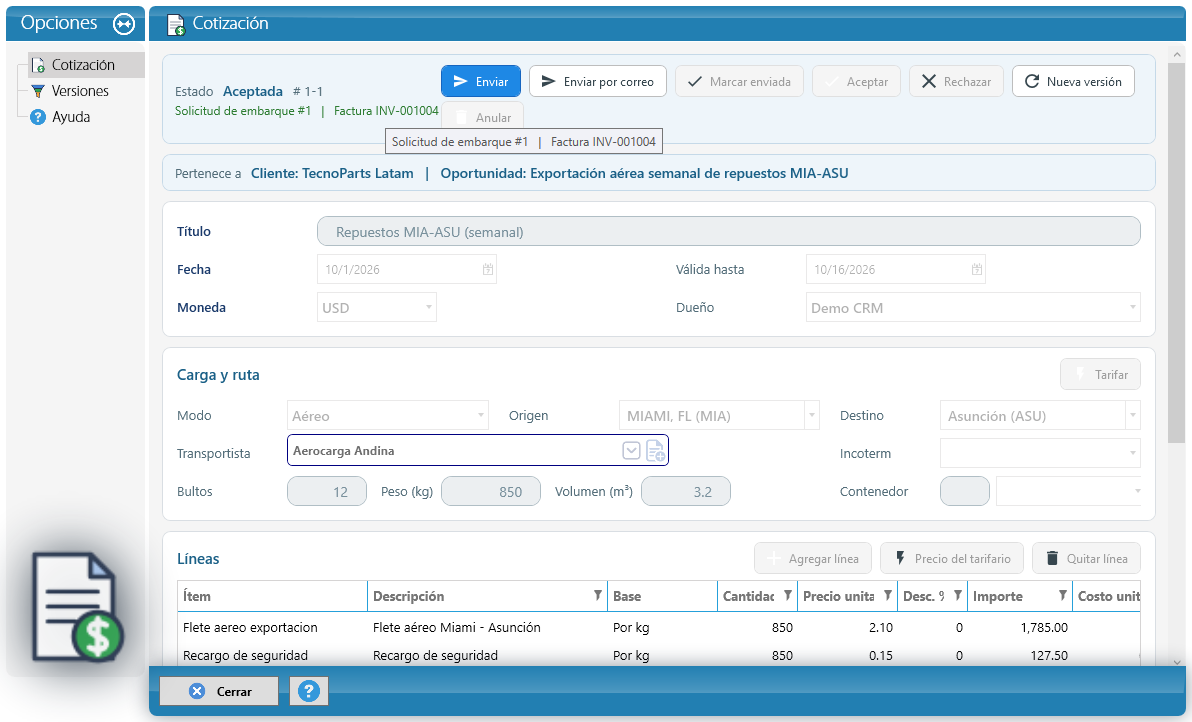1192x722 pixels.
Task: Click the Cliente: TecnoParts Latam link
Action: (x=332, y=173)
